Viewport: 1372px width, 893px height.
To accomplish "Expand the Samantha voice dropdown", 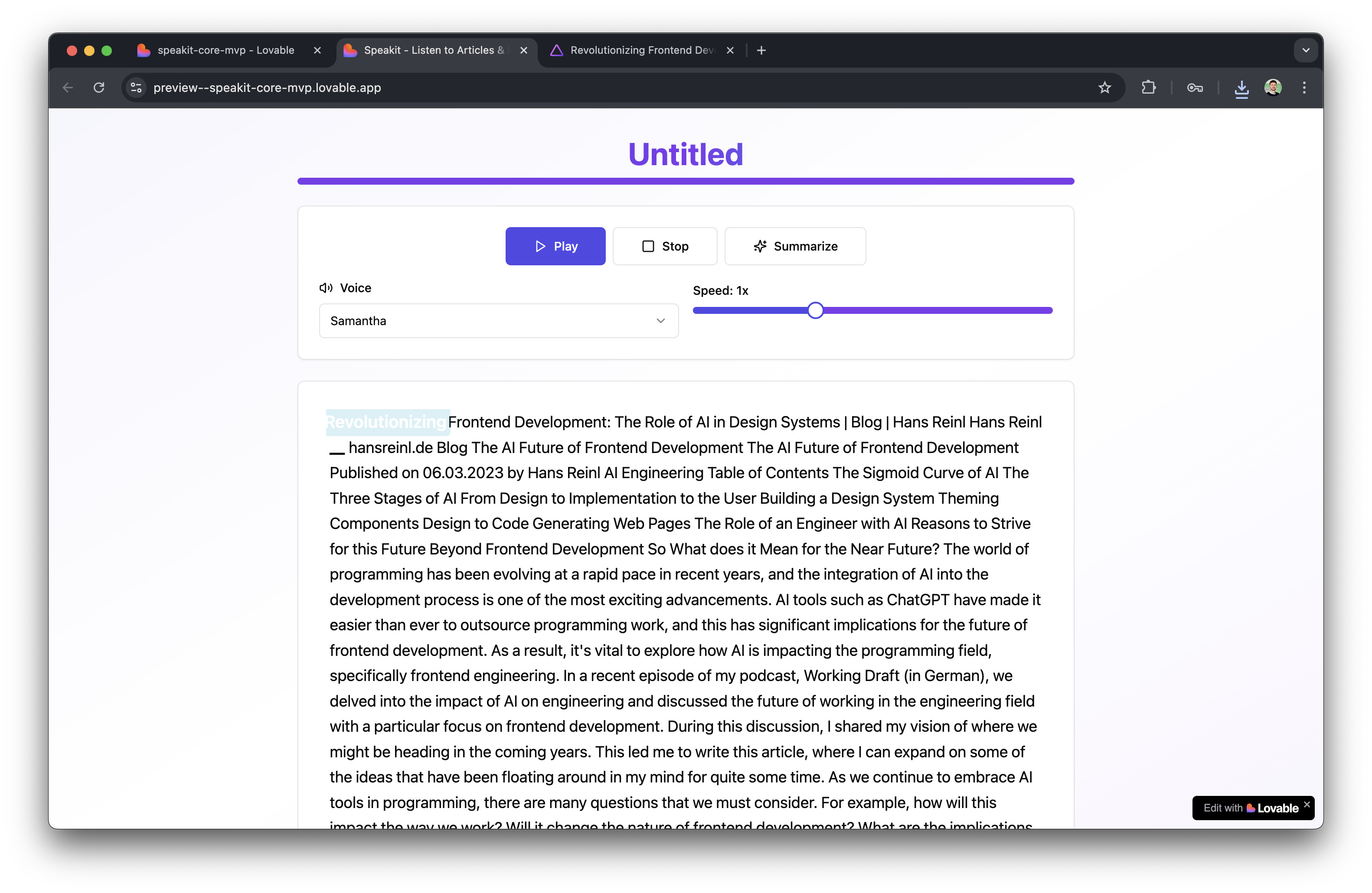I will (498, 321).
